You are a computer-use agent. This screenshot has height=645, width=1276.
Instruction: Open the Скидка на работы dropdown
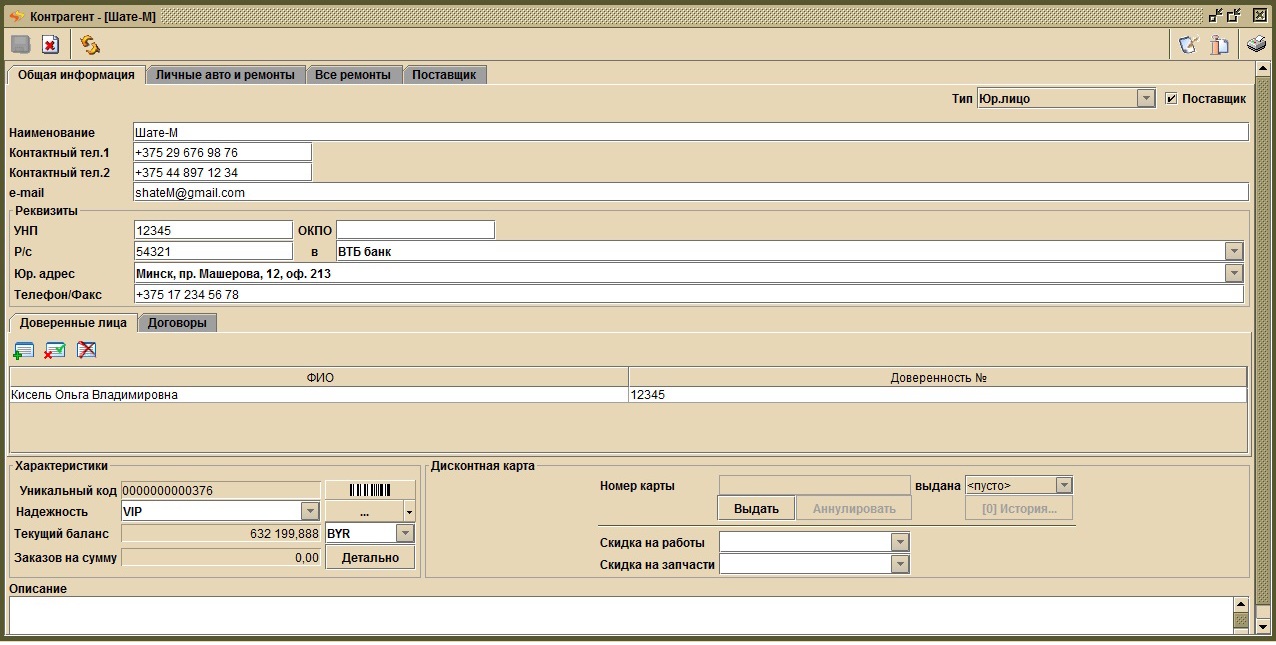[900, 542]
